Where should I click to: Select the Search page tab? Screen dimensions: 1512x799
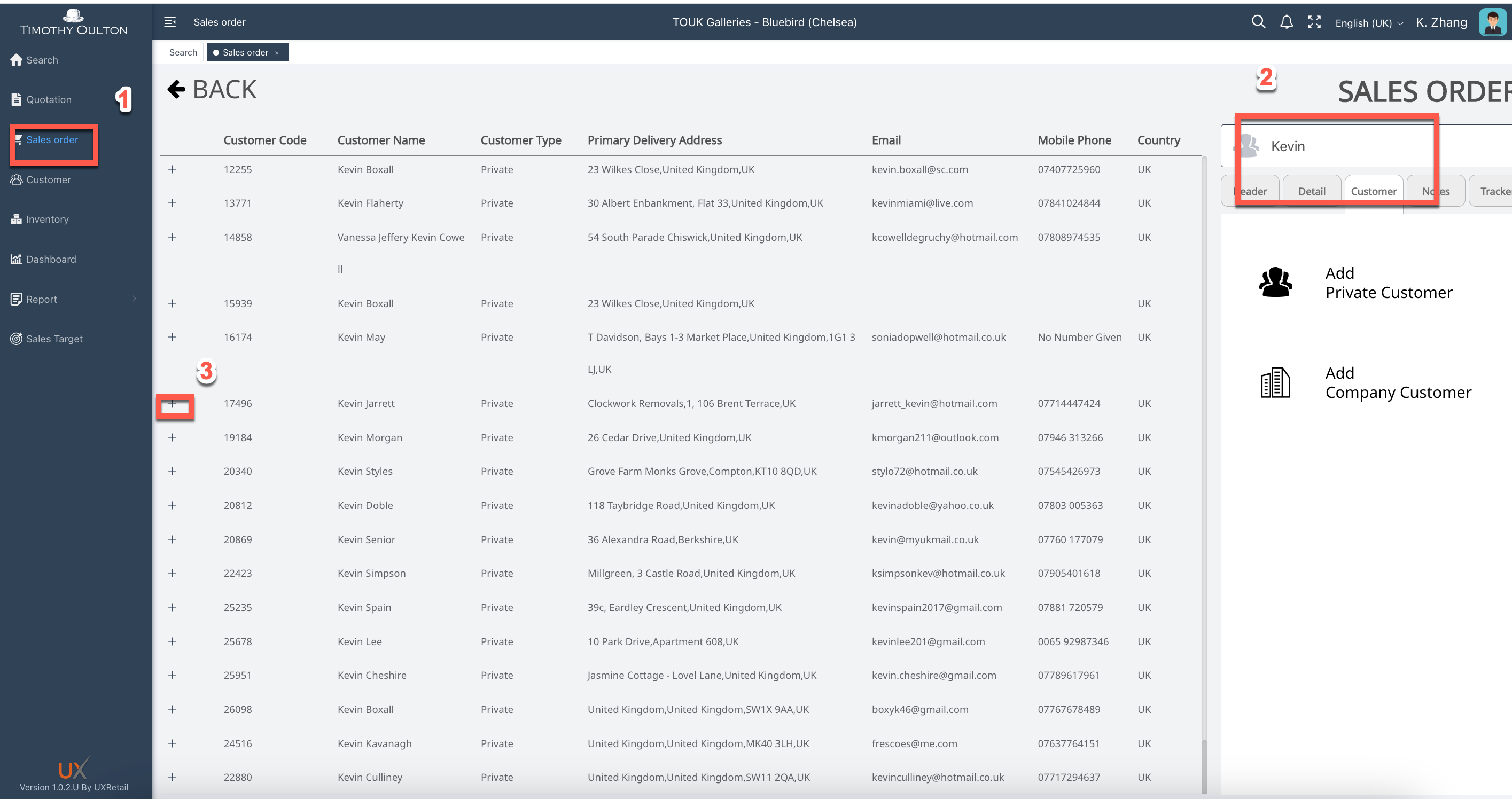tap(183, 52)
